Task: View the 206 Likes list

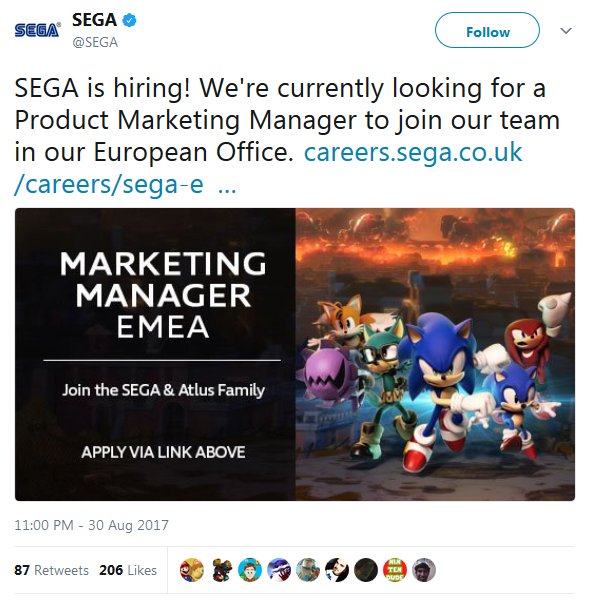Action: coord(128,570)
